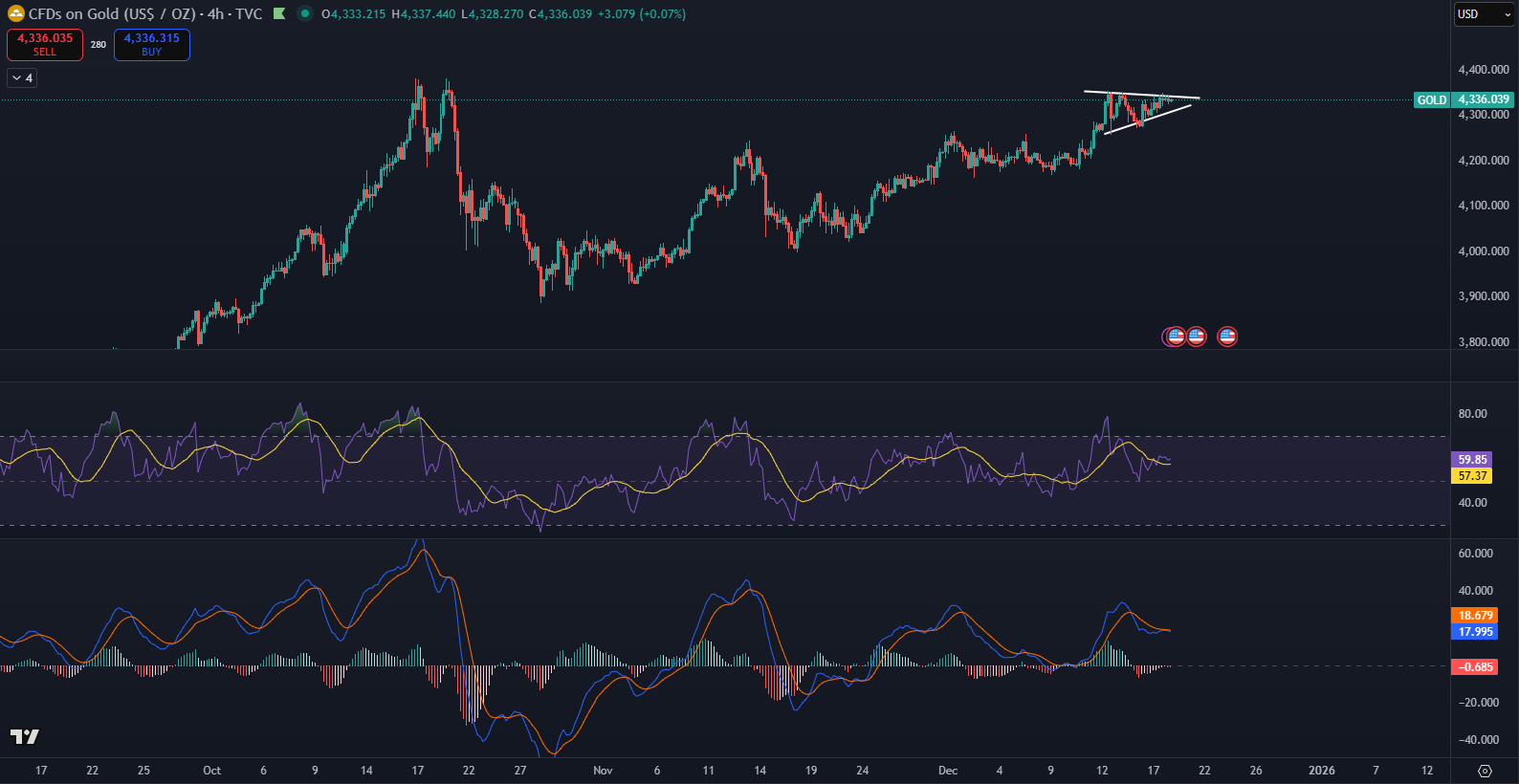Click the yellow RSI moving average label 57.37

pyautogui.click(x=1472, y=476)
